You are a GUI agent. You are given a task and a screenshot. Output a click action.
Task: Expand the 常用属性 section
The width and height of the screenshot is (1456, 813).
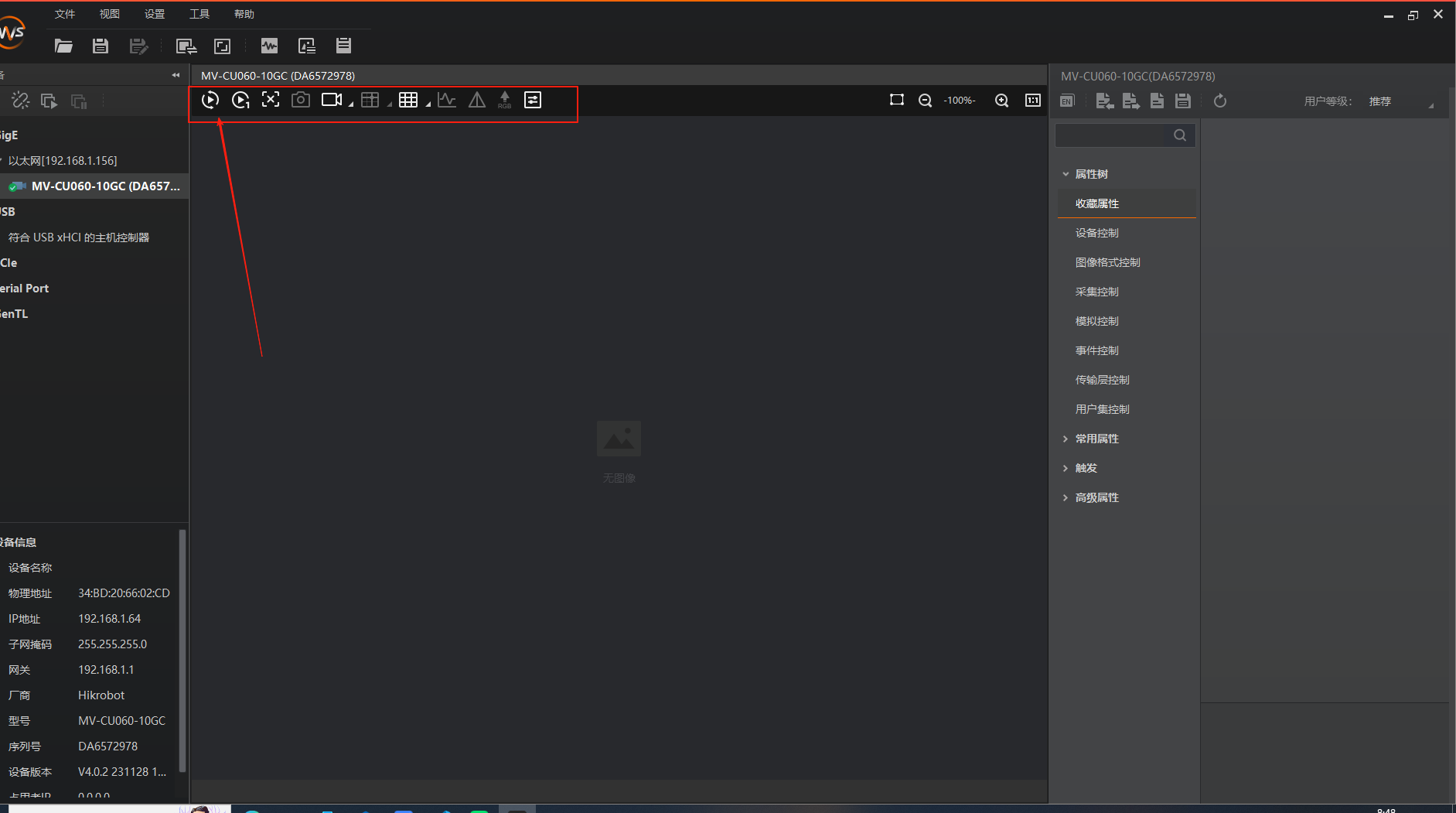pyautogui.click(x=1097, y=438)
